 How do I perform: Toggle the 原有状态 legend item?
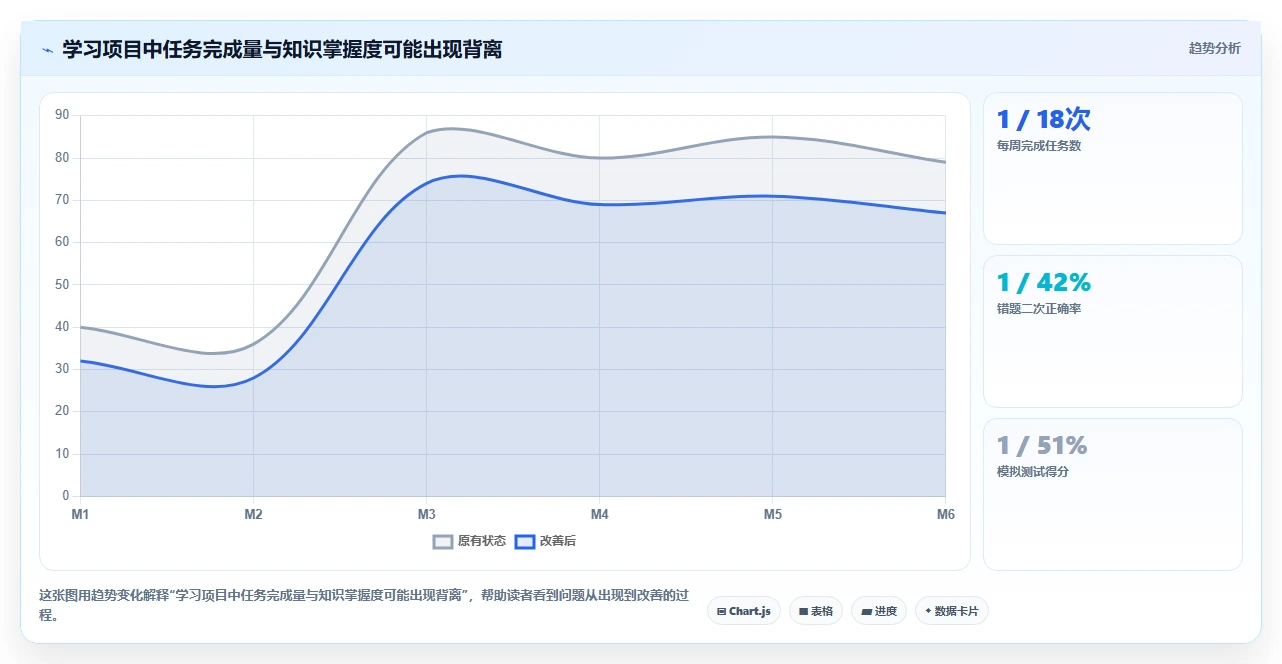click(469, 541)
